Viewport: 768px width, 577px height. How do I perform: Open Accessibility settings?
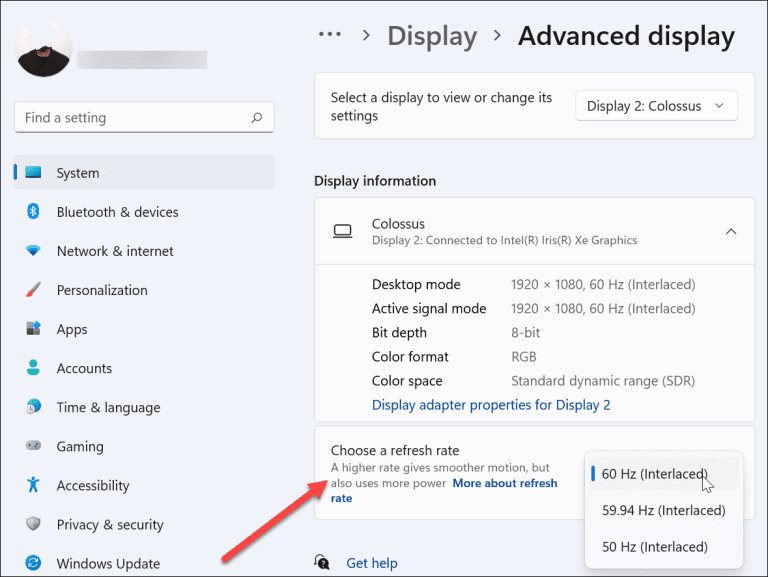coord(144,485)
